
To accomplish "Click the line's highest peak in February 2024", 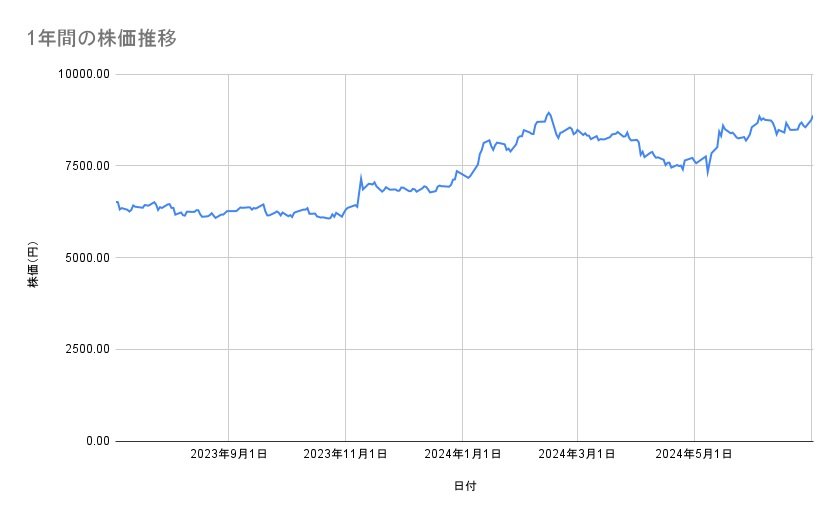I will point(549,112).
